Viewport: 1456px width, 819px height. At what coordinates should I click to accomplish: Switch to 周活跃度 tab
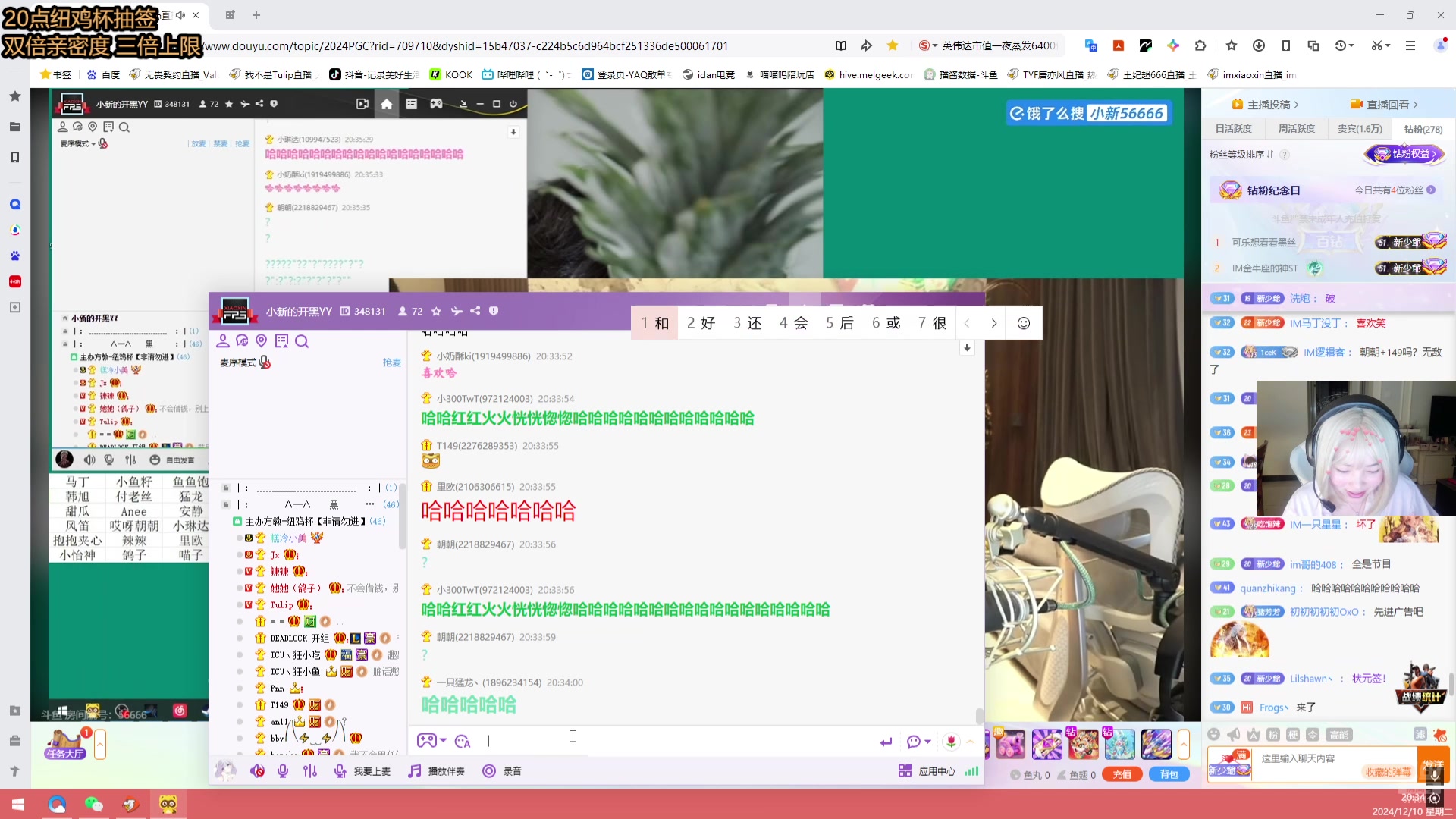pyautogui.click(x=1296, y=129)
